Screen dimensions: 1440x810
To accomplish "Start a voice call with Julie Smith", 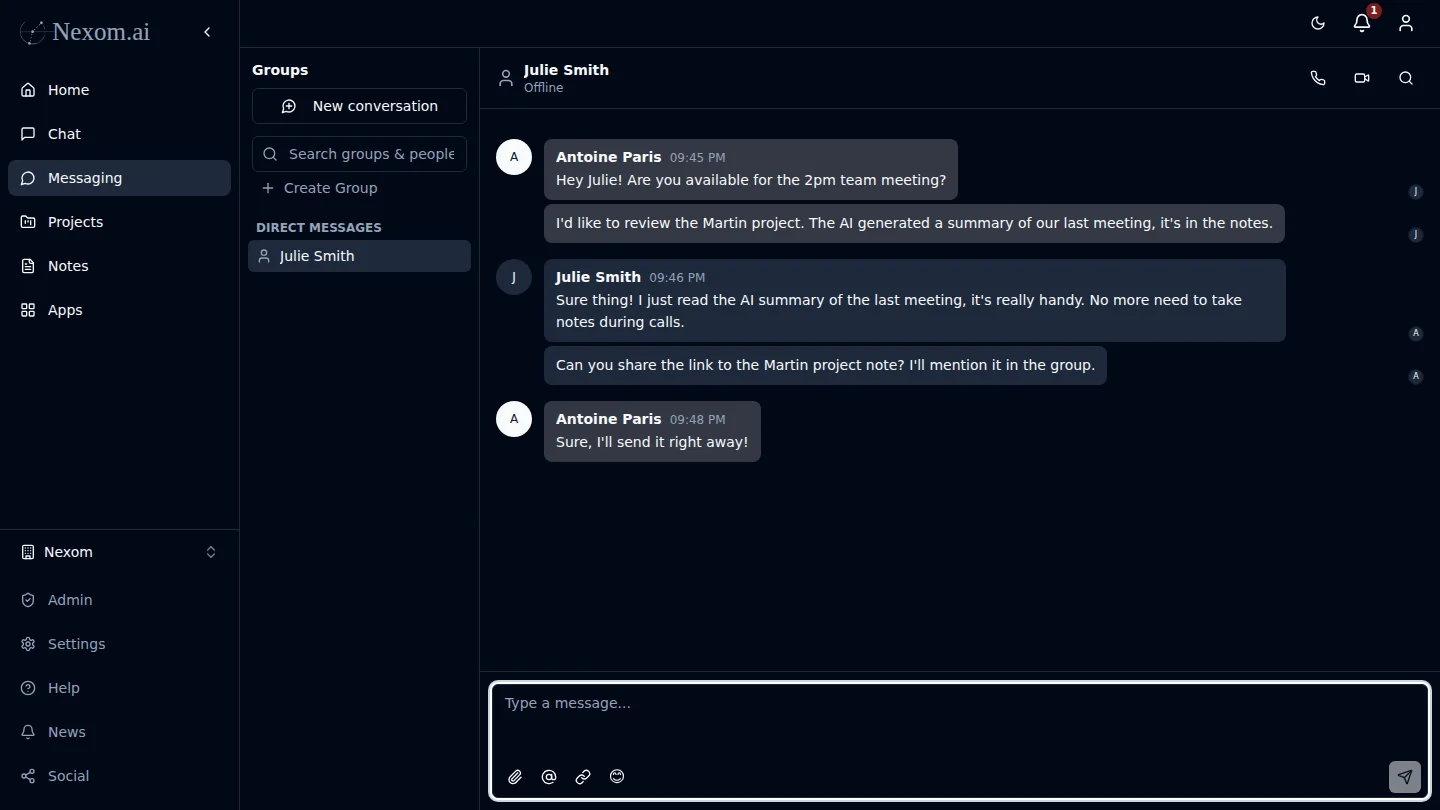I will click(x=1318, y=78).
